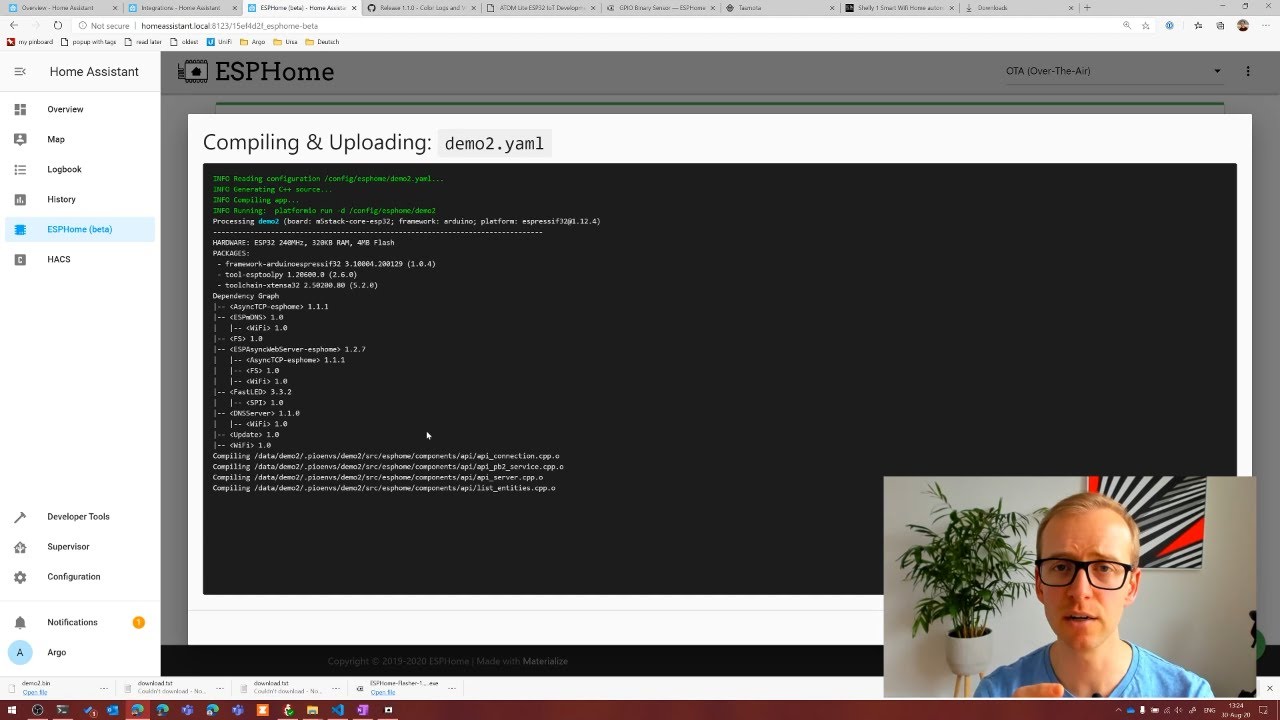View Notifications panel
Image resolution: width=1280 pixels, height=720 pixels.
point(80,622)
